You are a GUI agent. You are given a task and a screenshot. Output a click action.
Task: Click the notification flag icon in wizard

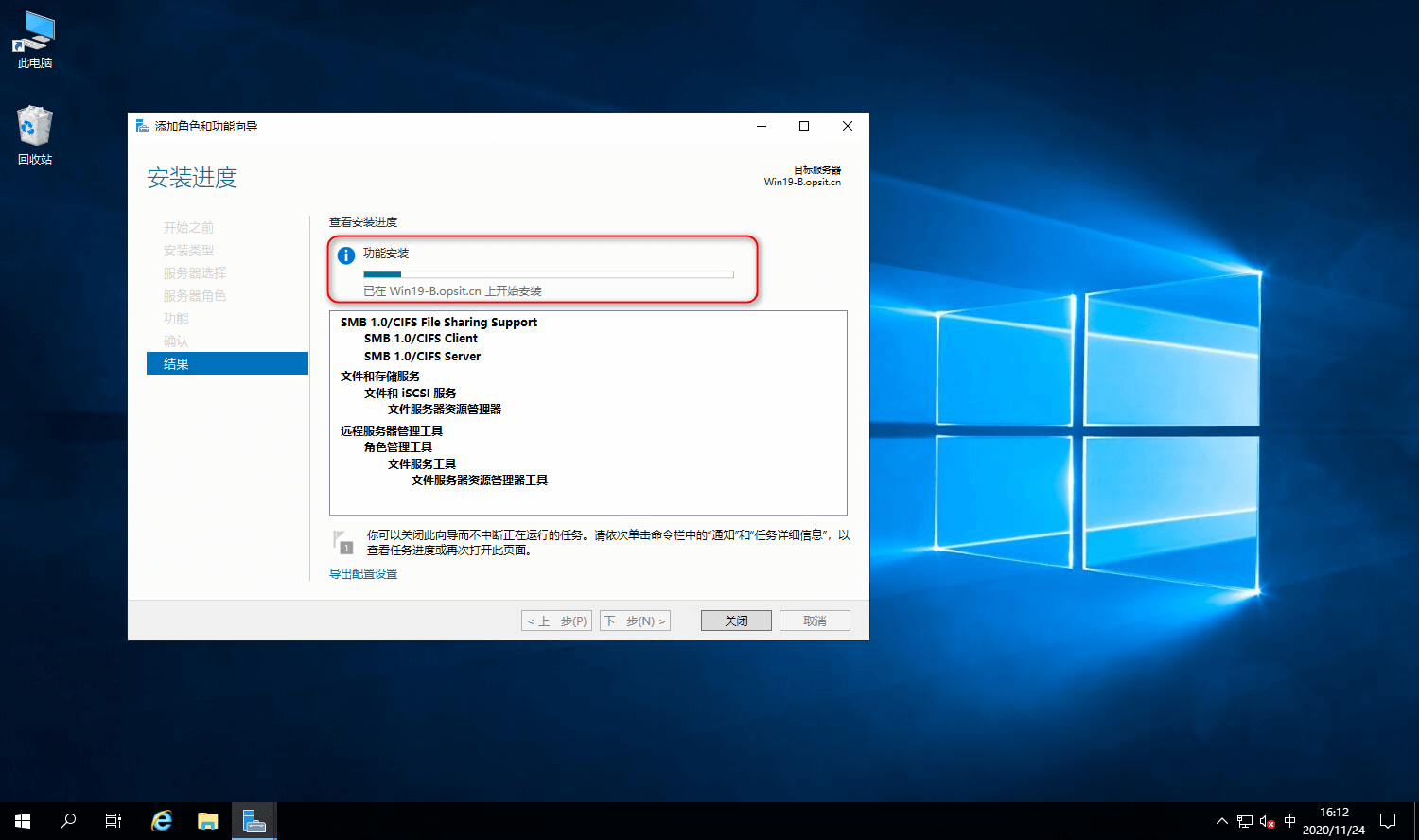point(342,542)
